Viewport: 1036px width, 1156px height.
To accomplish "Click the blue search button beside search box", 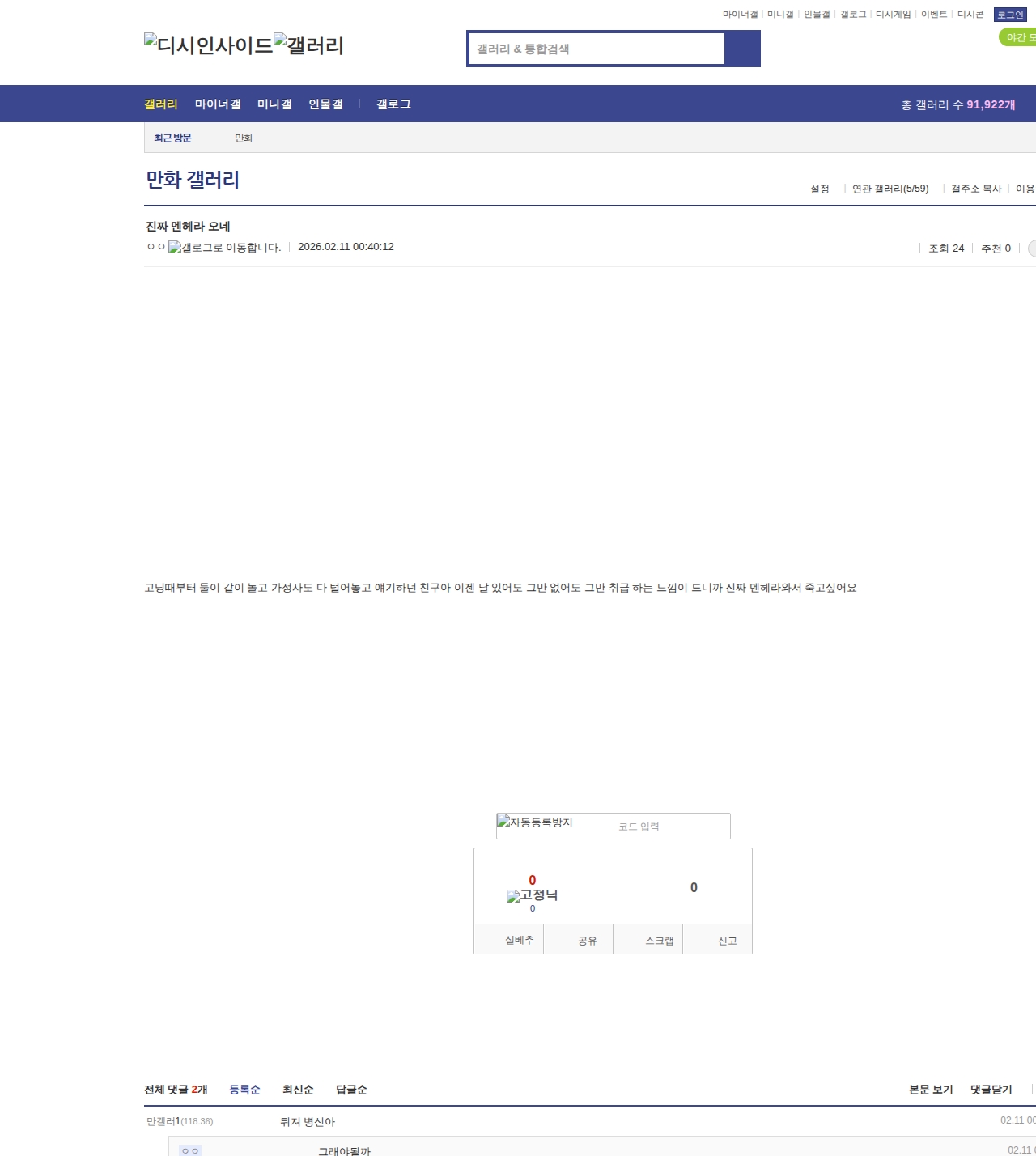I will click(742, 49).
